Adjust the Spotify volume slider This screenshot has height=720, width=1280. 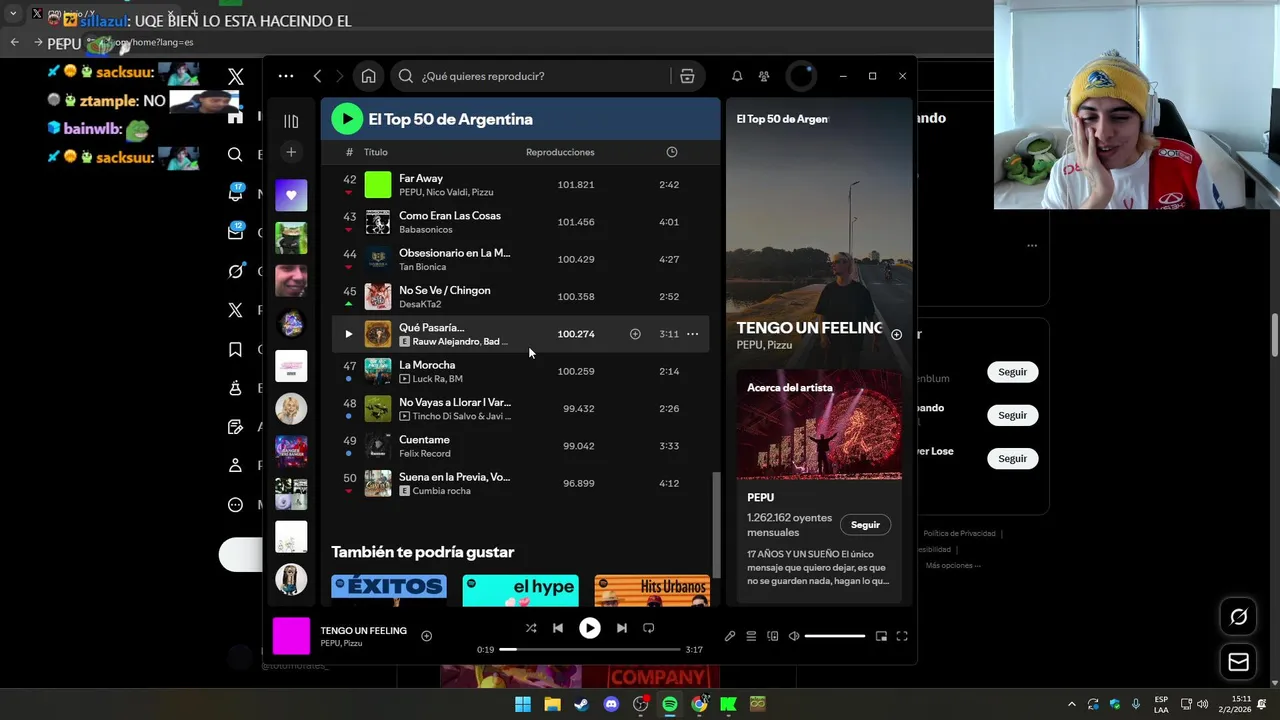[835, 636]
